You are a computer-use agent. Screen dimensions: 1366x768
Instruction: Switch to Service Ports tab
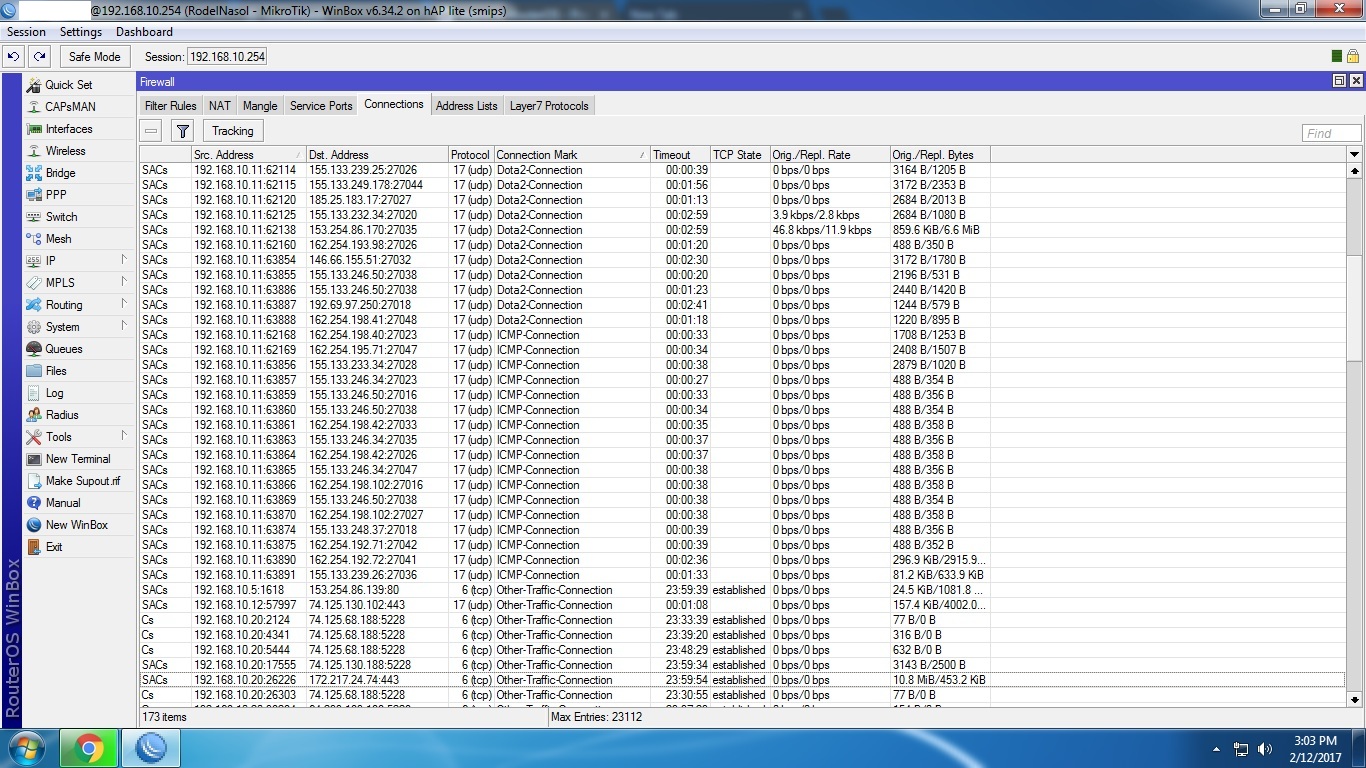[321, 106]
